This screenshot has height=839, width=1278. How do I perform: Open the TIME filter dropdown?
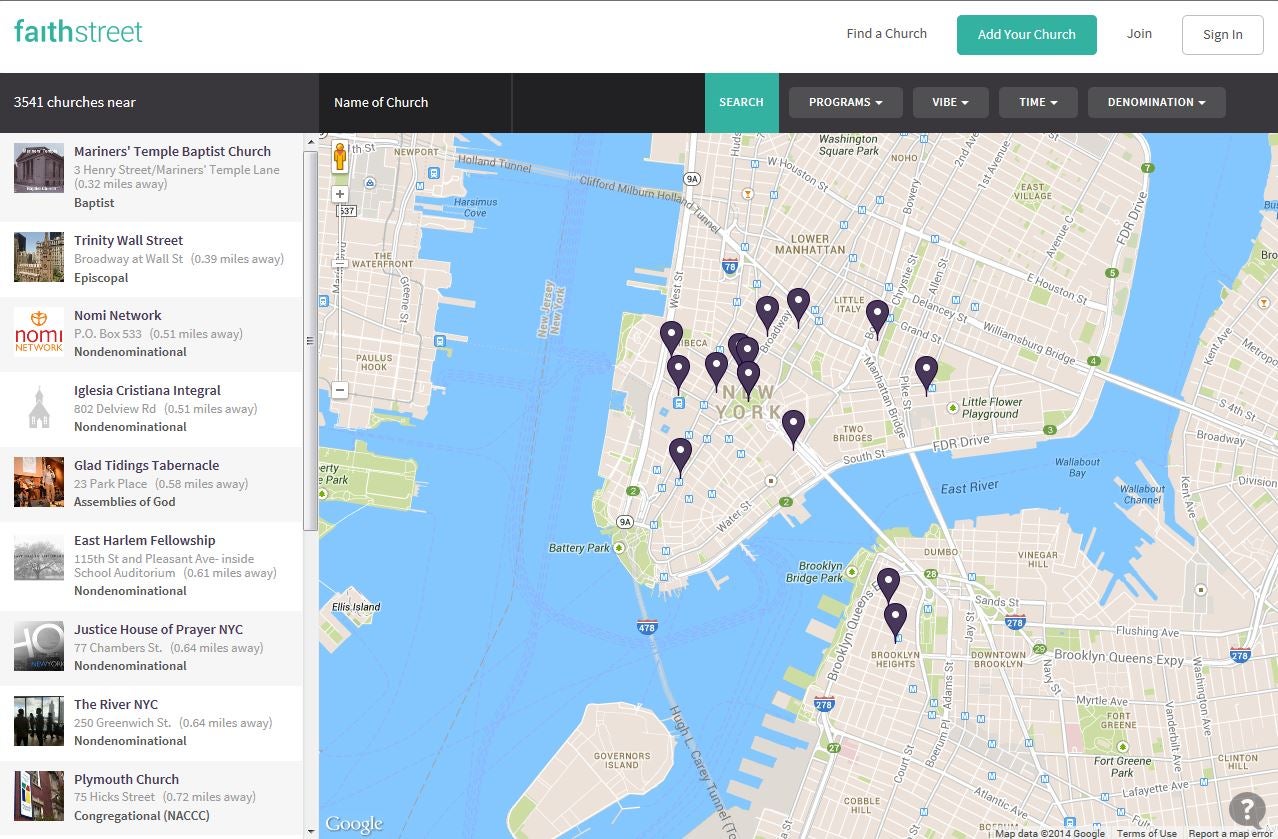tap(1037, 101)
